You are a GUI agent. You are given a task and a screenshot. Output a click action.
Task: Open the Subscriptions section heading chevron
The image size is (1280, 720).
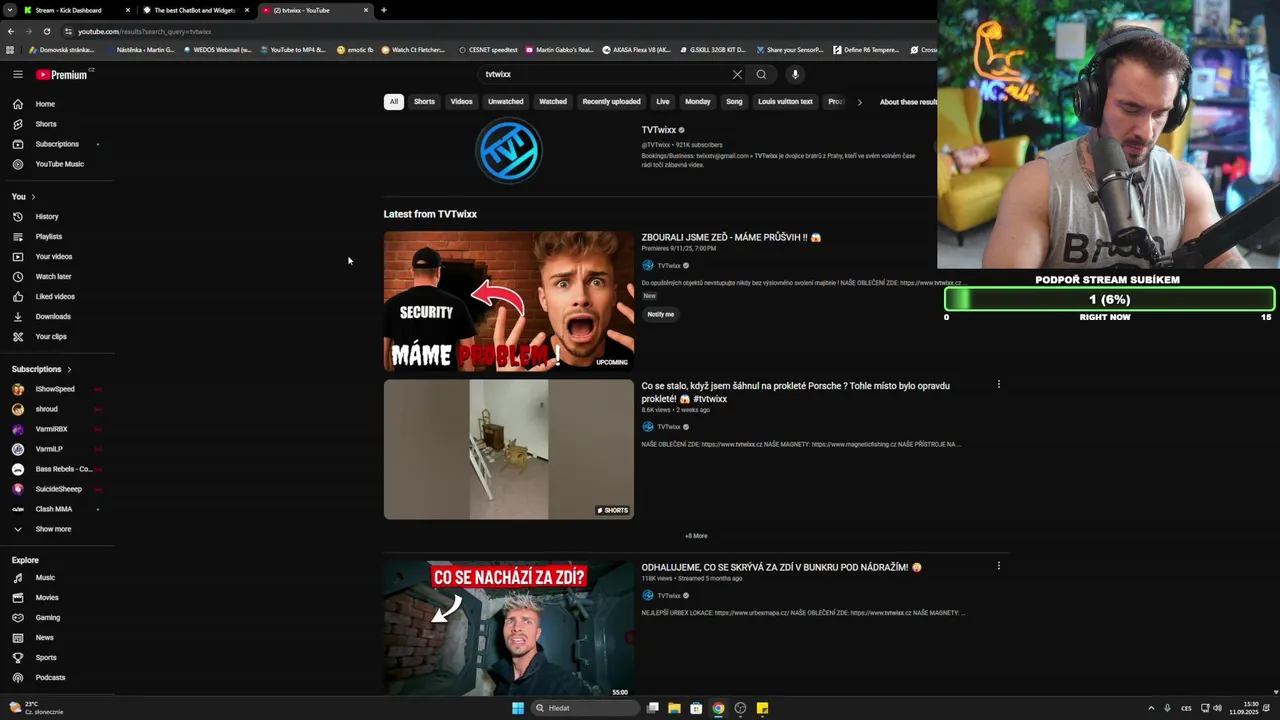[69, 369]
